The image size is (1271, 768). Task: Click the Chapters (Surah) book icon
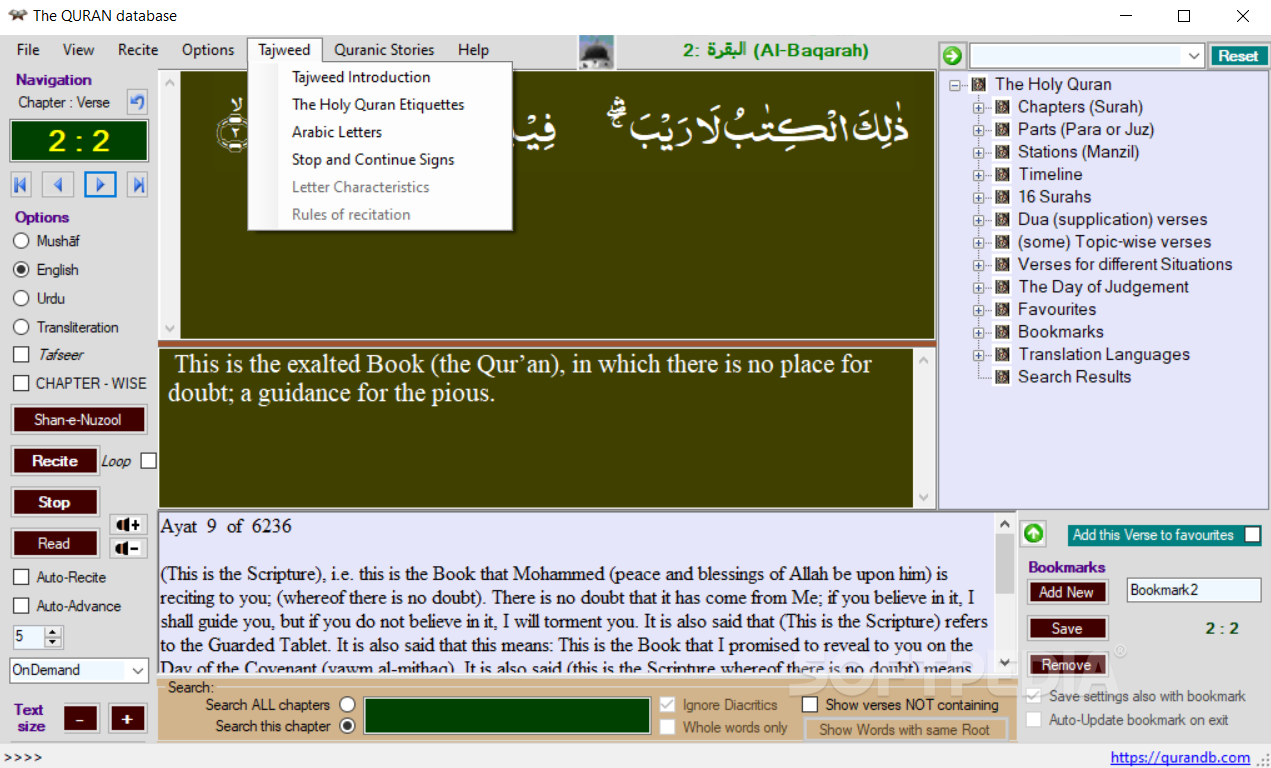[1003, 107]
